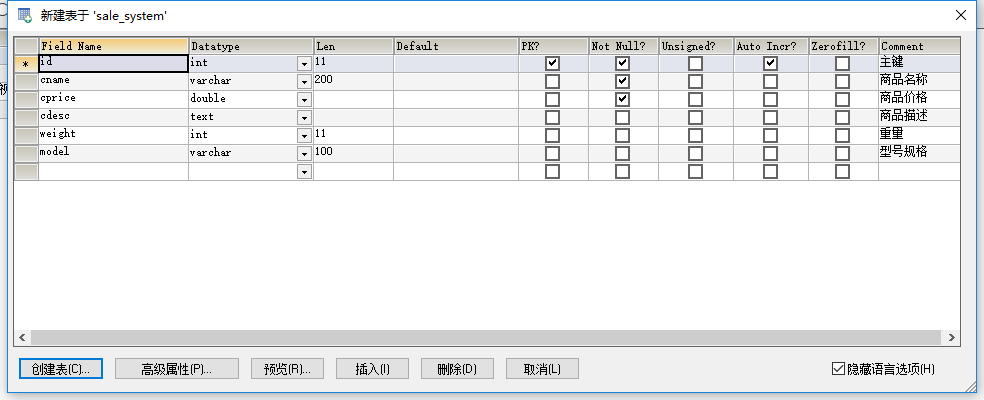
Task: Click horizontal scrollbar left arrow
Action: (22, 338)
